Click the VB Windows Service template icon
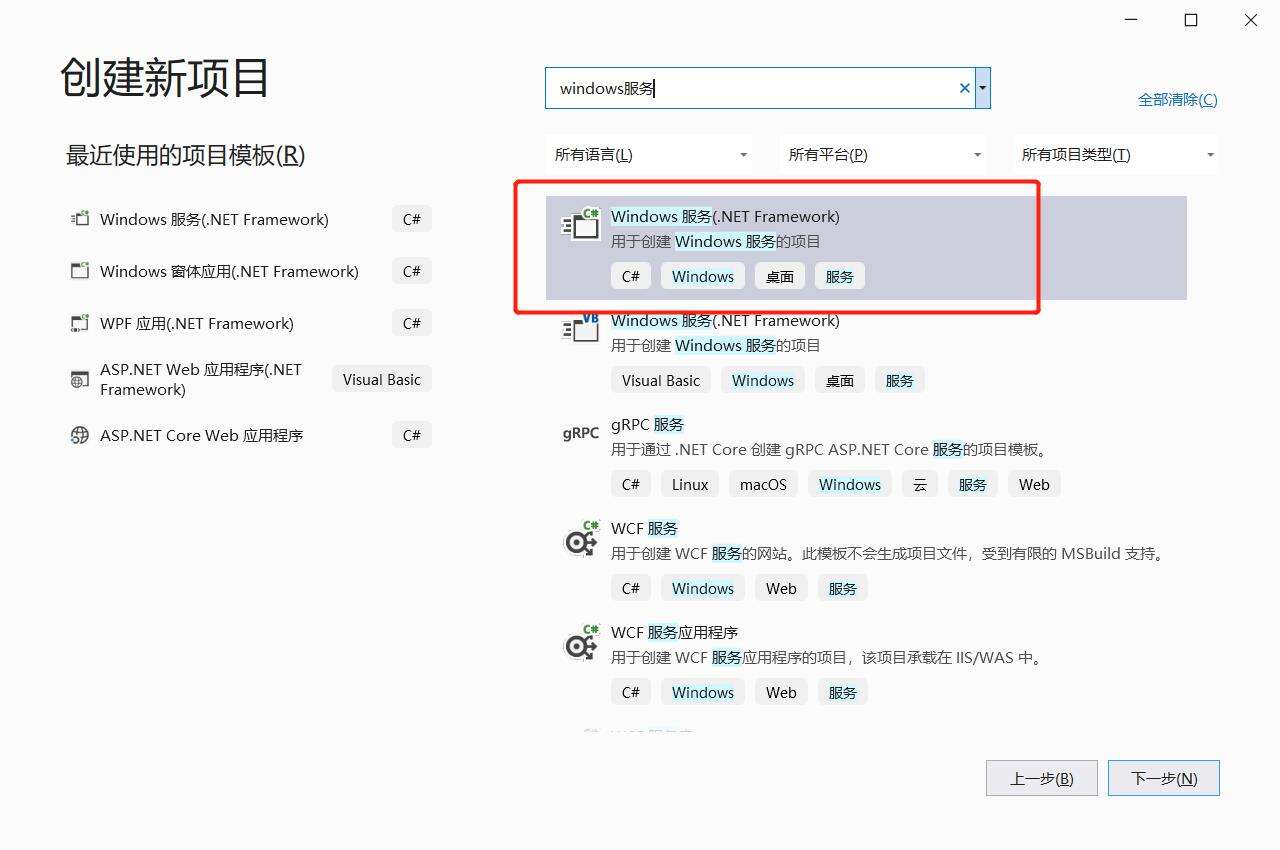 [x=580, y=328]
